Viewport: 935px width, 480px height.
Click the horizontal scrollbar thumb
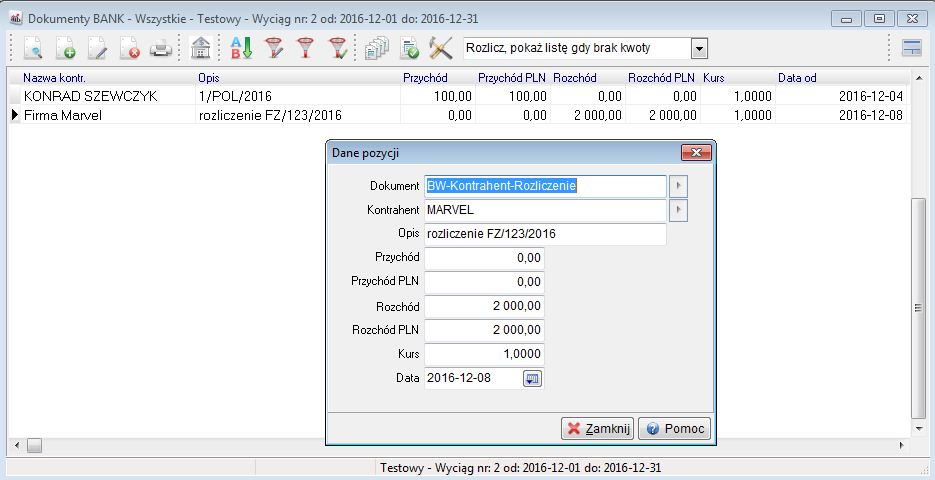coord(34,445)
